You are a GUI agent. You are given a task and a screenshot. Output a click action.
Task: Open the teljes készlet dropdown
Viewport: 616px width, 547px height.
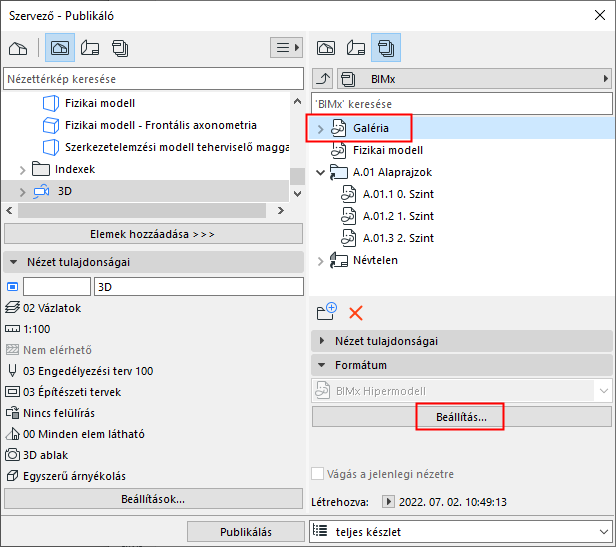461,532
